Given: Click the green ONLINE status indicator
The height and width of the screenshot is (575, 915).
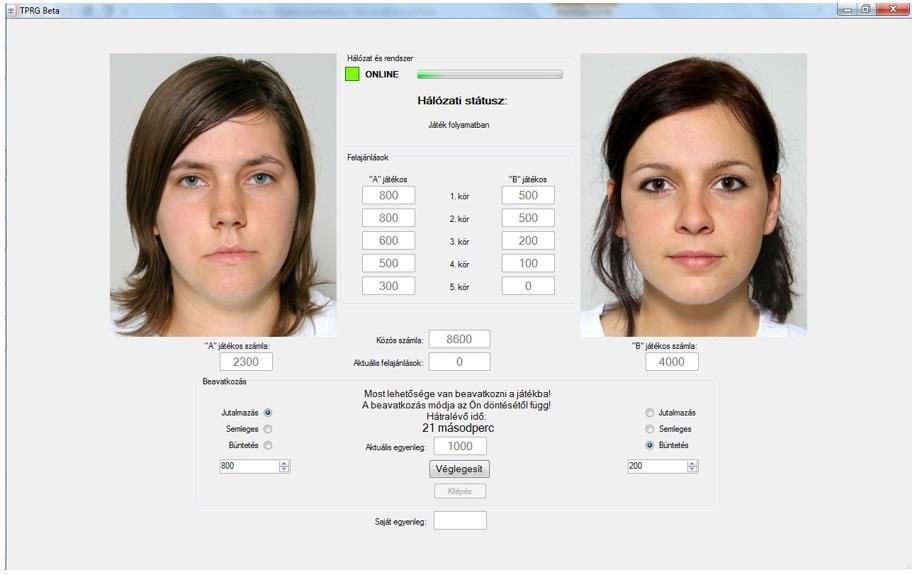Looking at the screenshot, I should click(x=352, y=74).
